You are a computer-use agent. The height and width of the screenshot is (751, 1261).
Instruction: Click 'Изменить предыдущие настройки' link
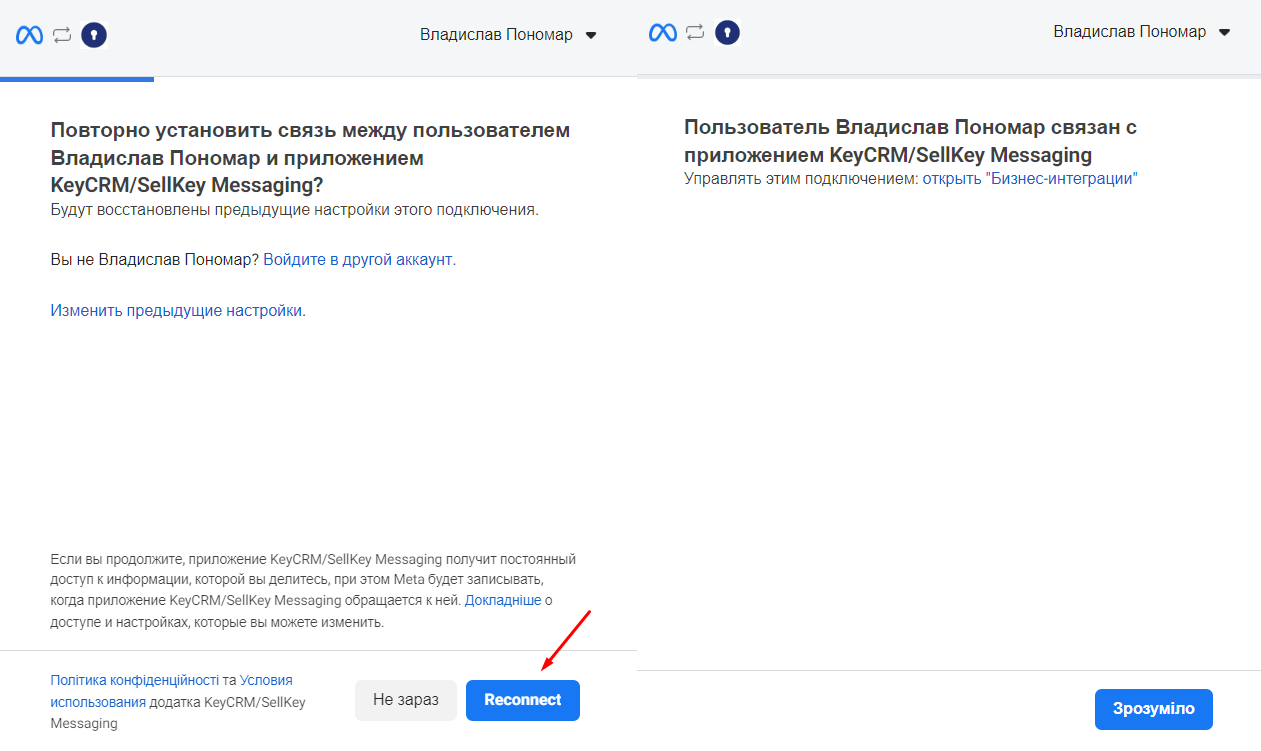[178, 310]
